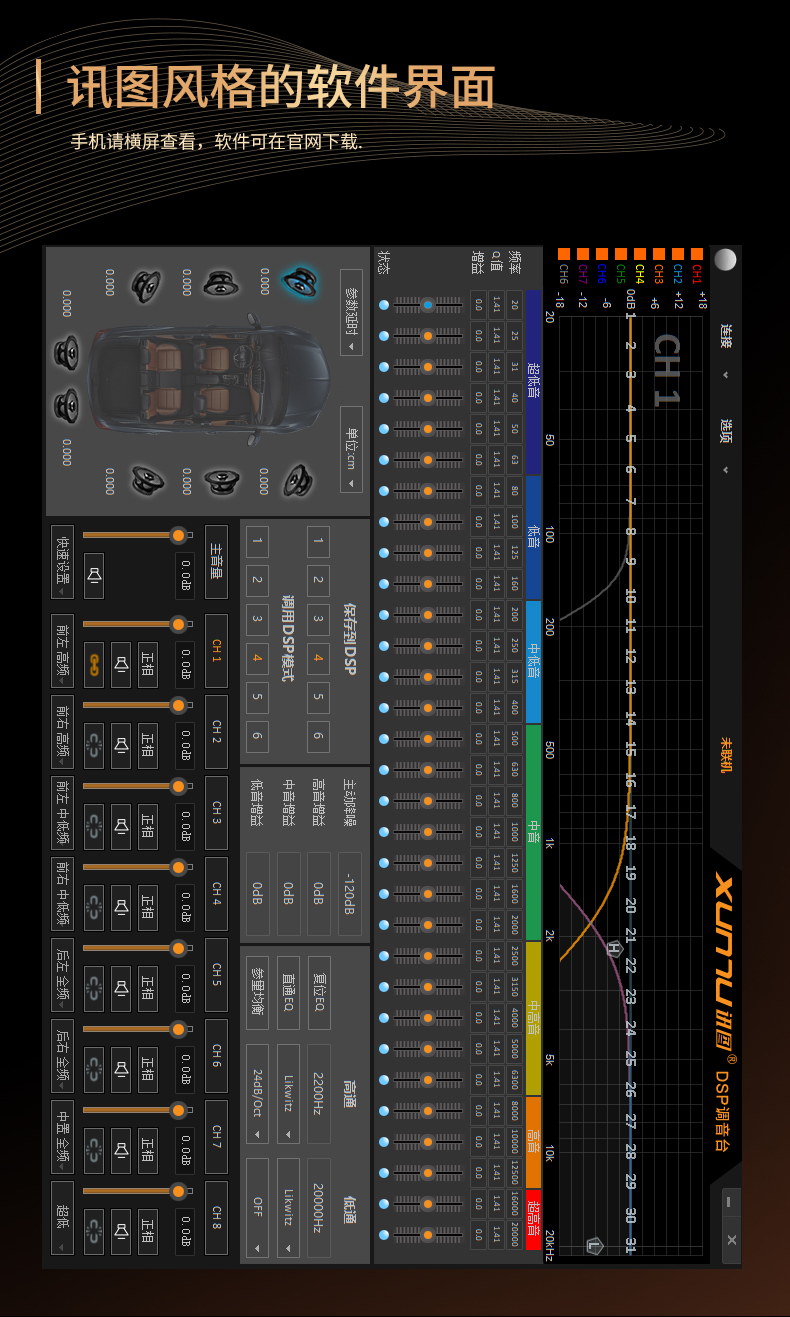Toggle the CH1 orange curve checkbox
Image resolution: width=790 pixels, height=1317 pixels.
point(697,254)
